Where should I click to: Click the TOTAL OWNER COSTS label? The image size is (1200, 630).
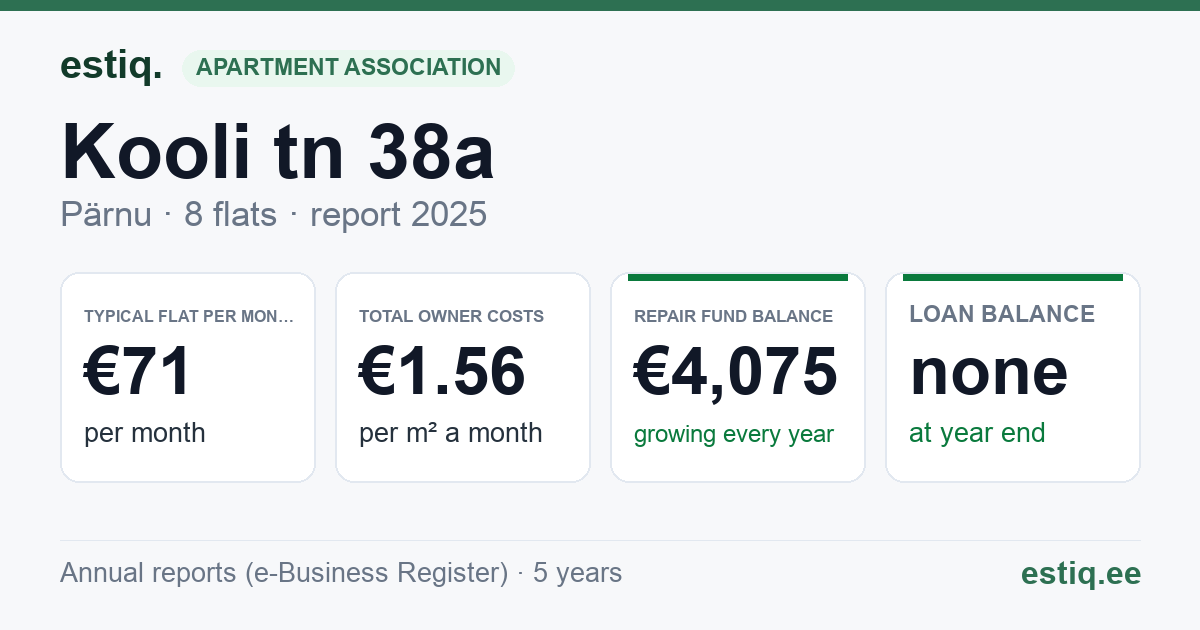click(x=451, y=317)
